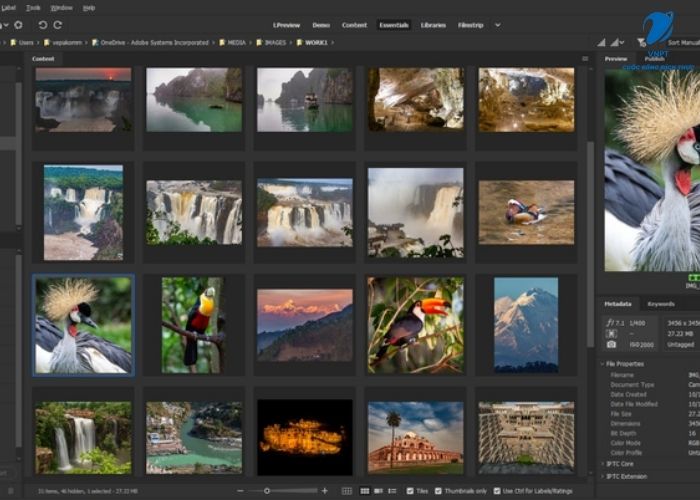The height and width of the screenshot is (500, 700).
Task: Expand the IPTC Core section
Action: pos(602,464)
